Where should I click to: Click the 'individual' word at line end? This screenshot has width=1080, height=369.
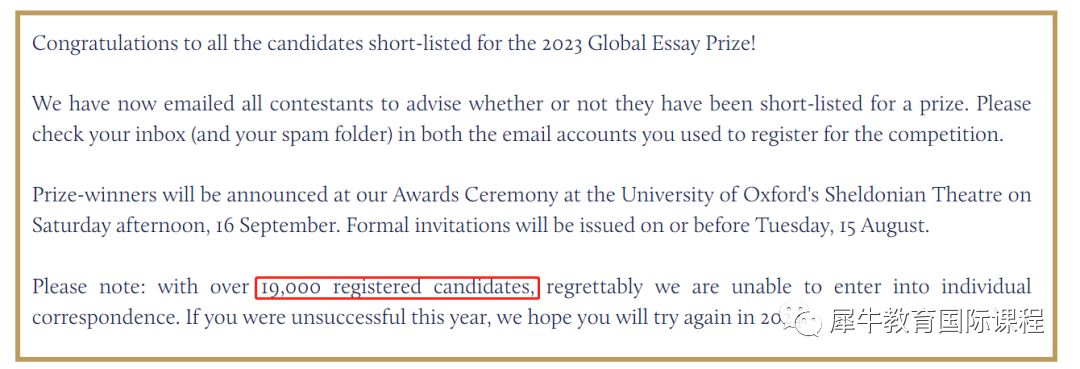[986, 286]
